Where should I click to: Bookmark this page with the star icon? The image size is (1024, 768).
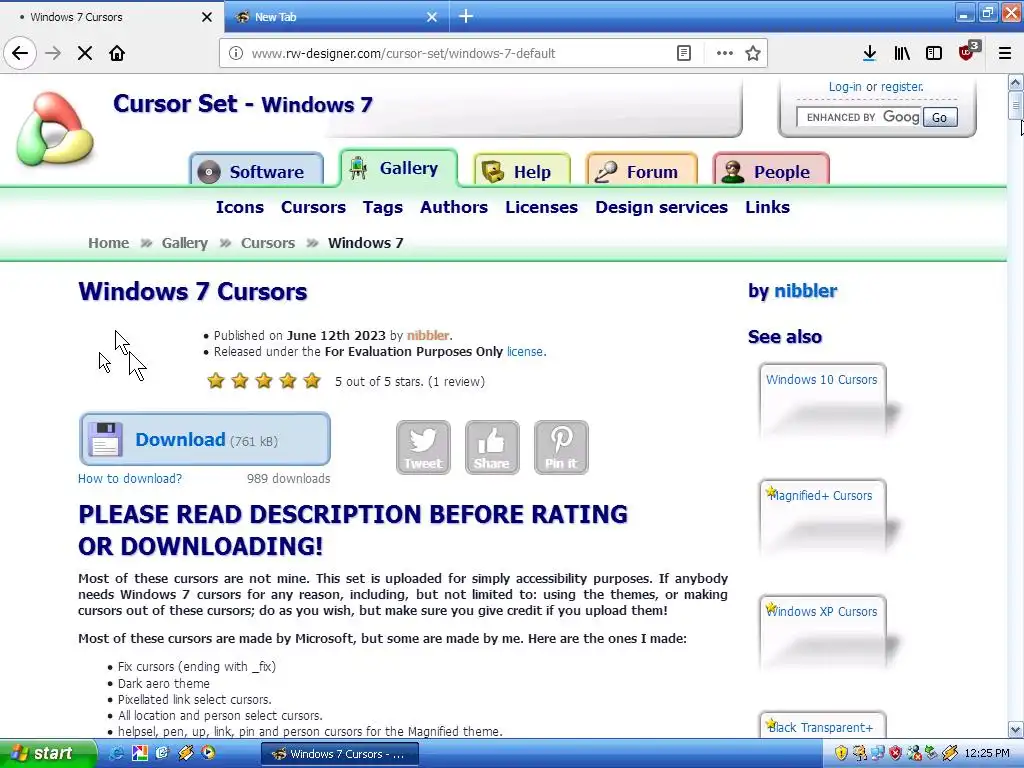753,53
